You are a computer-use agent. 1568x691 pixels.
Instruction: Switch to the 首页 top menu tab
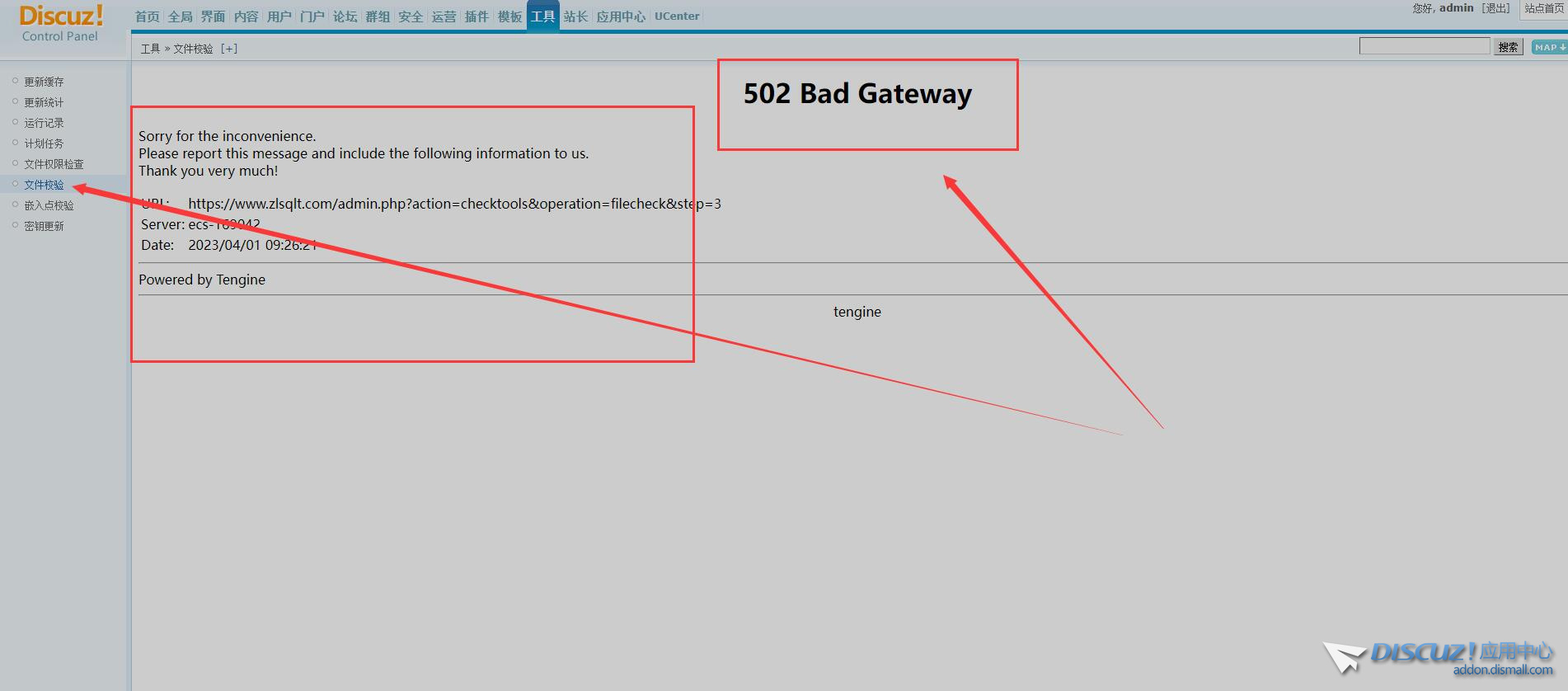(x=148, y=16)
